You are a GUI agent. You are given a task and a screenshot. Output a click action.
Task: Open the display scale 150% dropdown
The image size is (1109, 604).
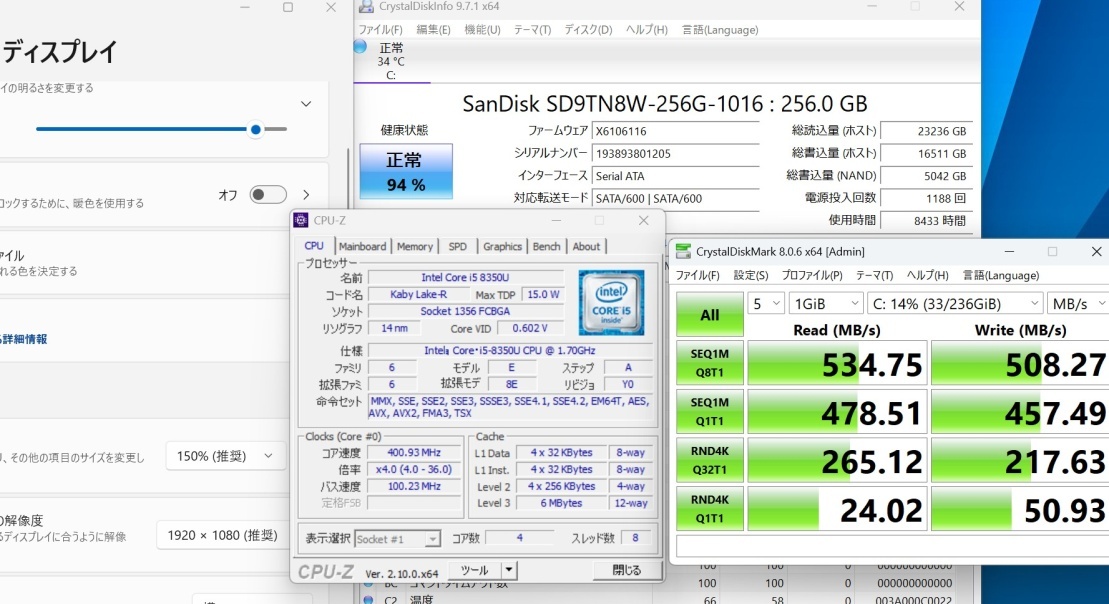click(x=225, y=456)
